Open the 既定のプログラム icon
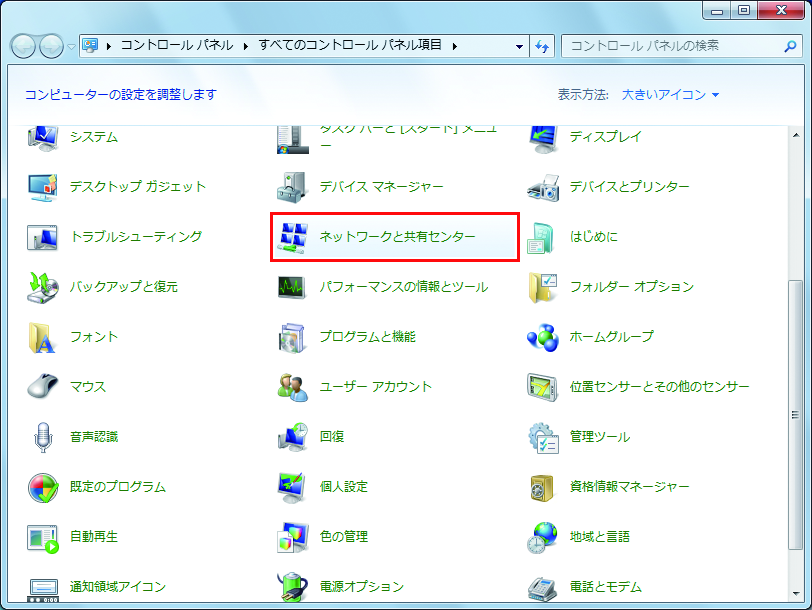Image resolution: width=812 pixels, height=610 pixels. coord(43,487)
